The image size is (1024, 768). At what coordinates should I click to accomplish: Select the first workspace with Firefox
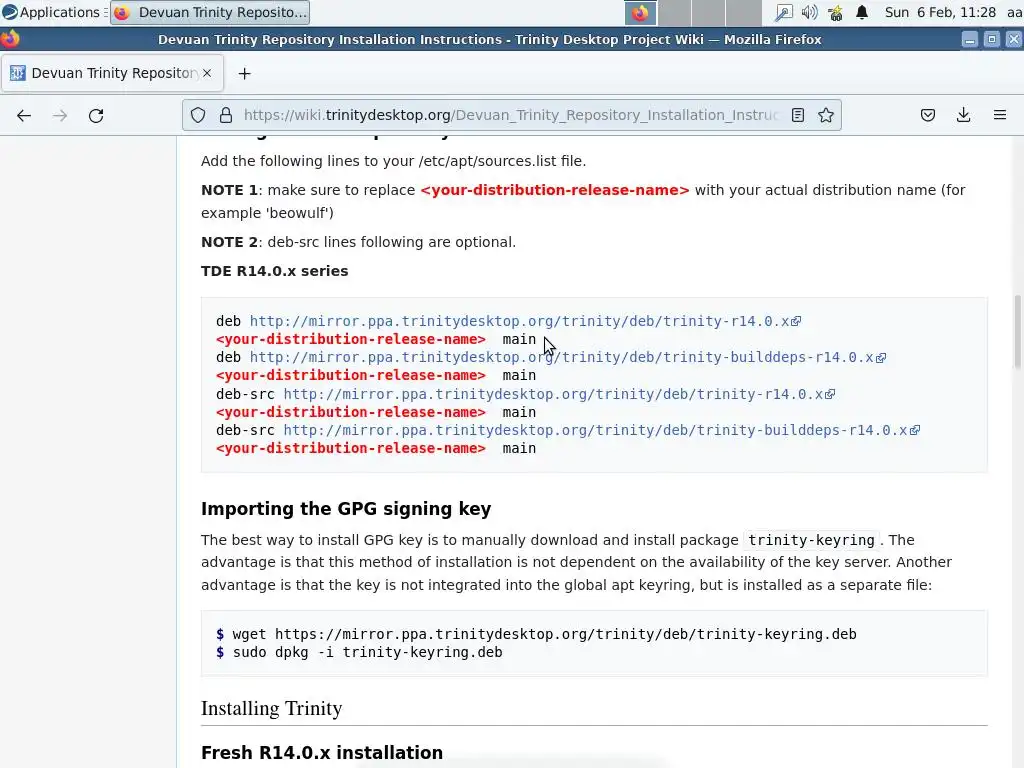pos(640,12)
